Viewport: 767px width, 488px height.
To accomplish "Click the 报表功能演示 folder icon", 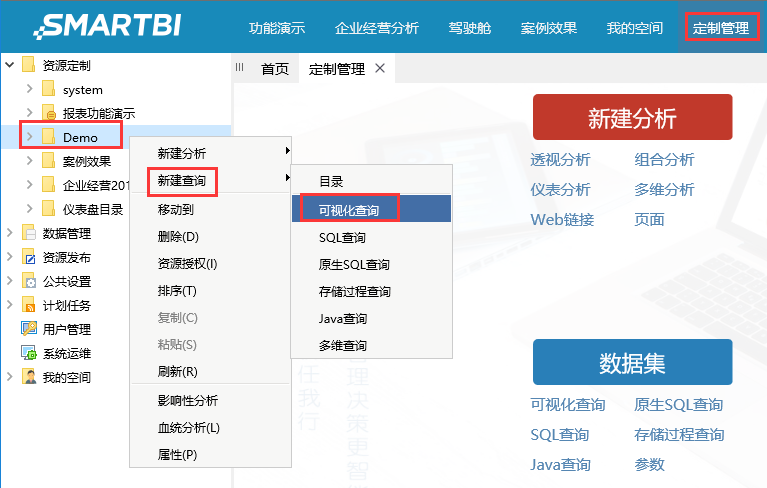I will (48, 113).
